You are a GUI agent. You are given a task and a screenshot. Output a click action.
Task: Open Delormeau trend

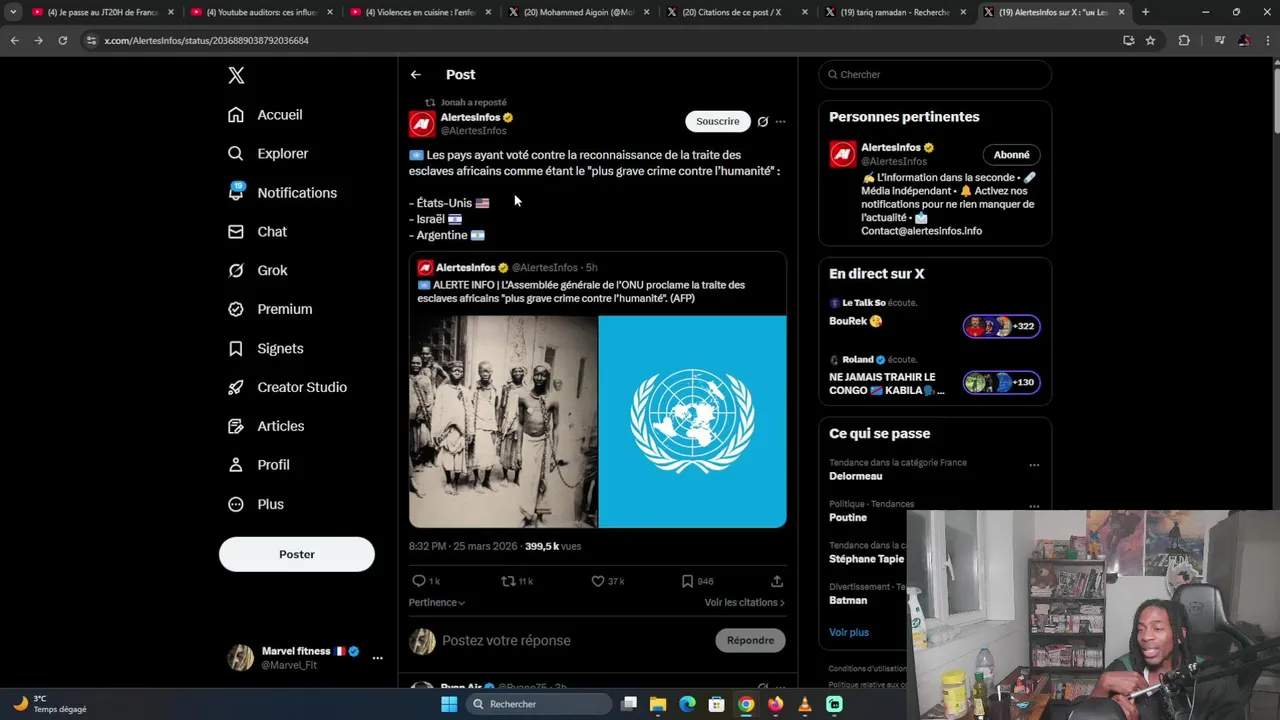tap(856, 477)
